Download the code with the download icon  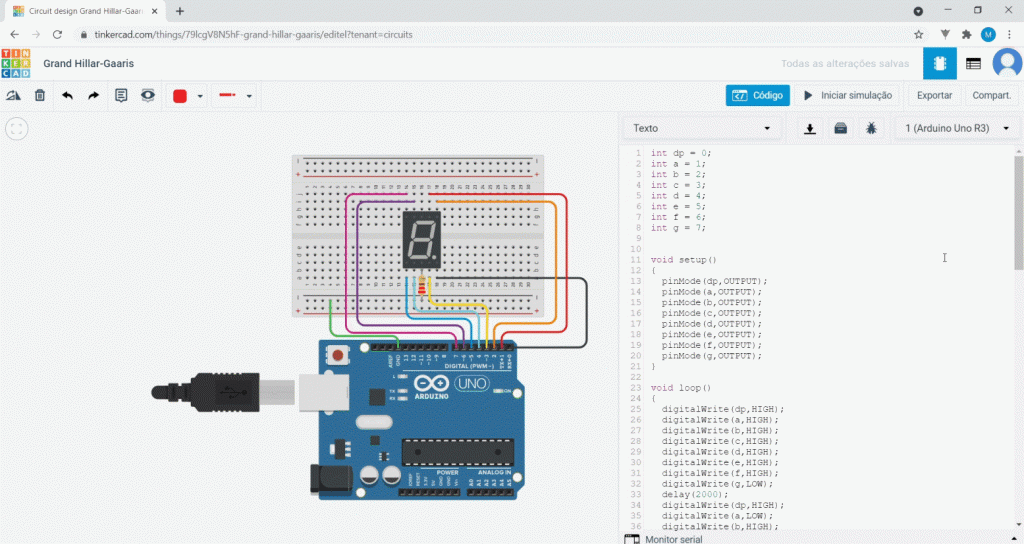point(810,128)
